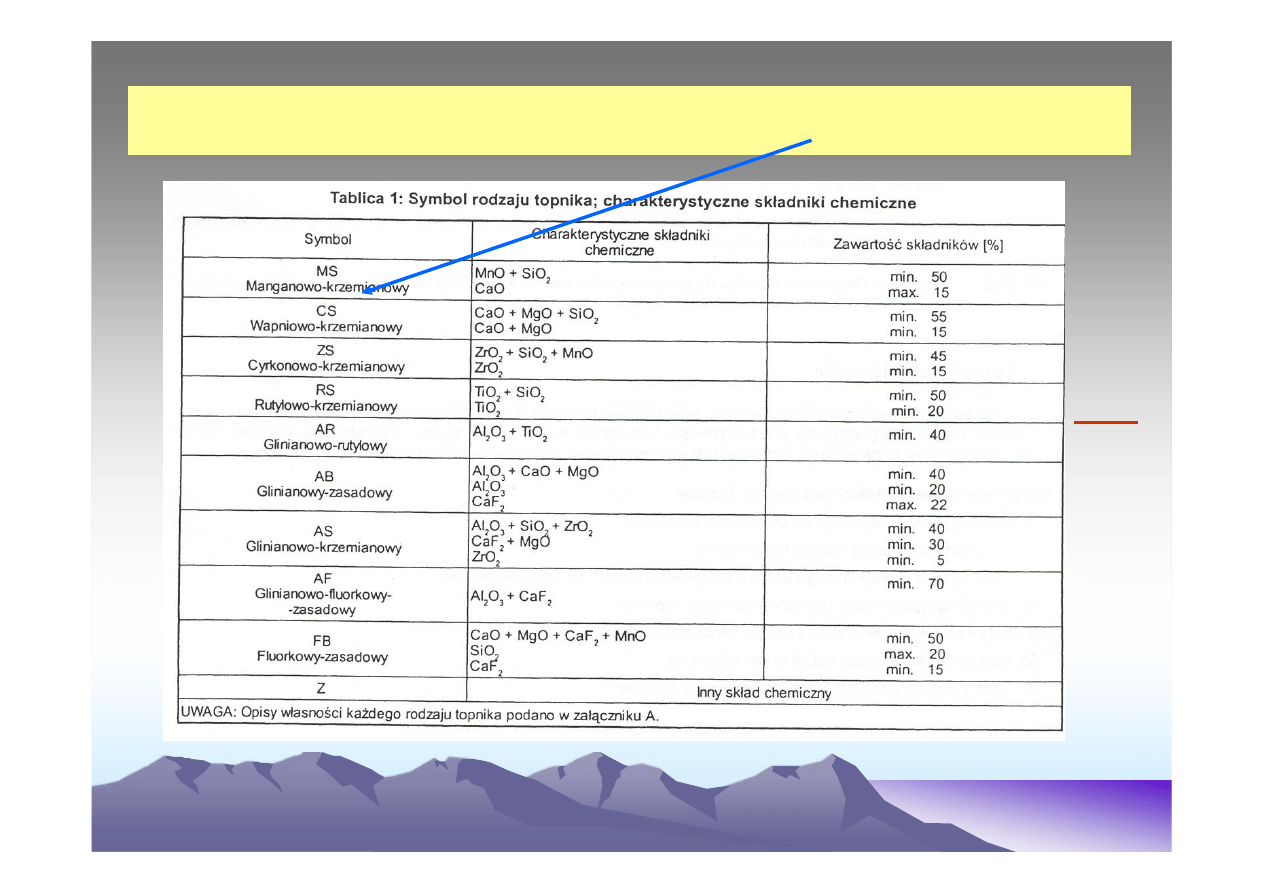Click the 'Manganowo-krzemianowy' label

tap(327, 287)
